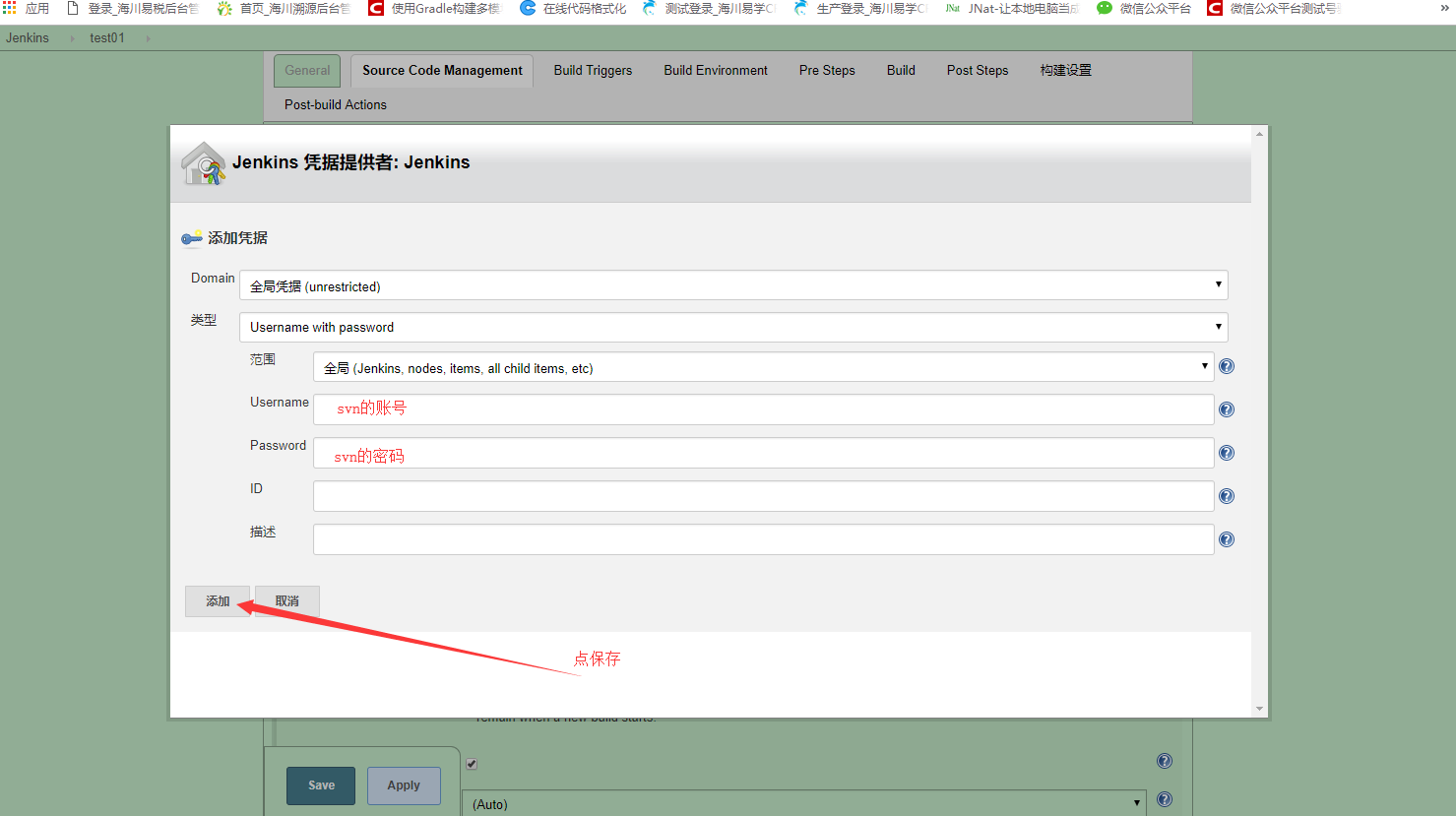Viewport: 1456px width, 816px height.
Task: Click the help icon next to ID field
Action: (x=1227, y=496)
